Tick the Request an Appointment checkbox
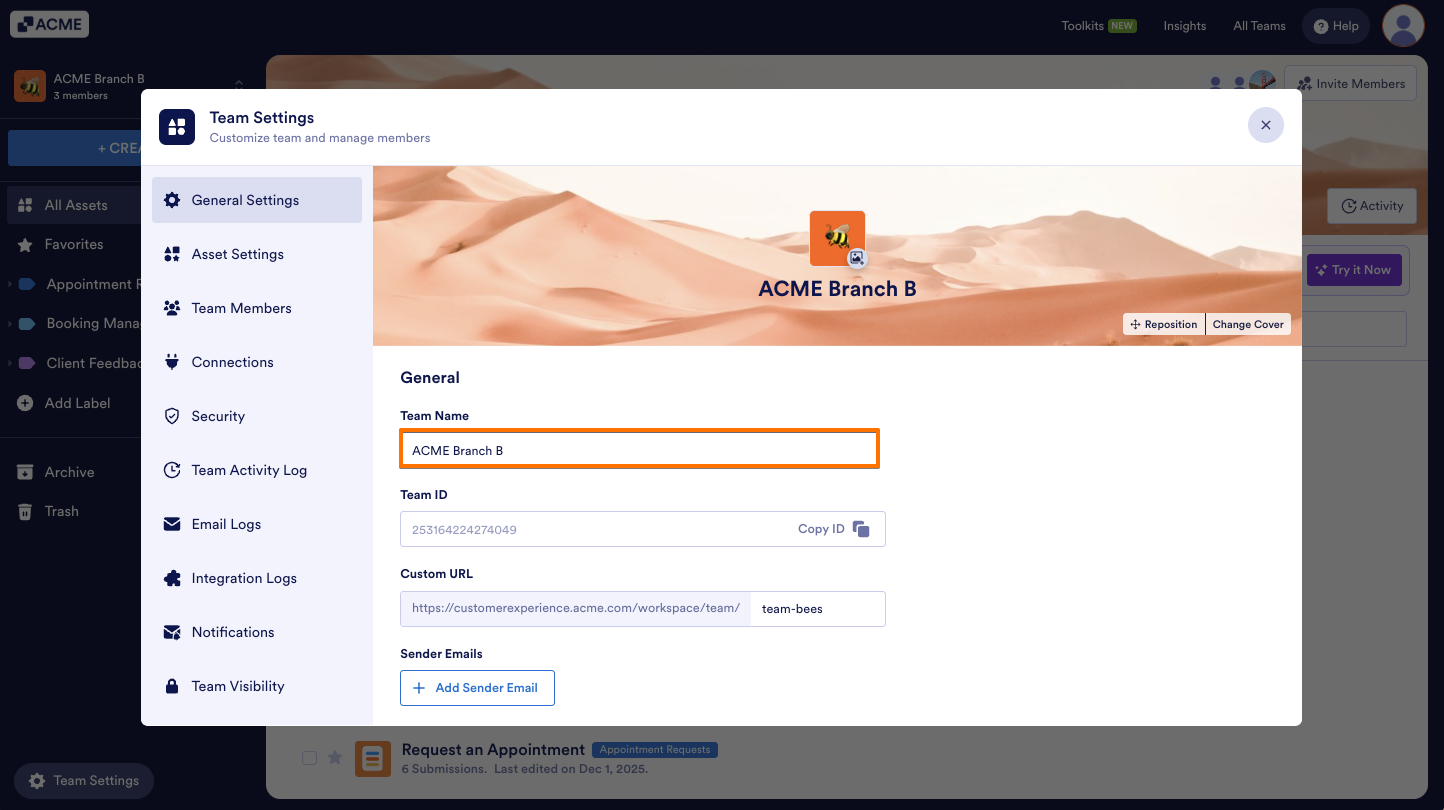 pyautogui.click(x=309, y=758)
